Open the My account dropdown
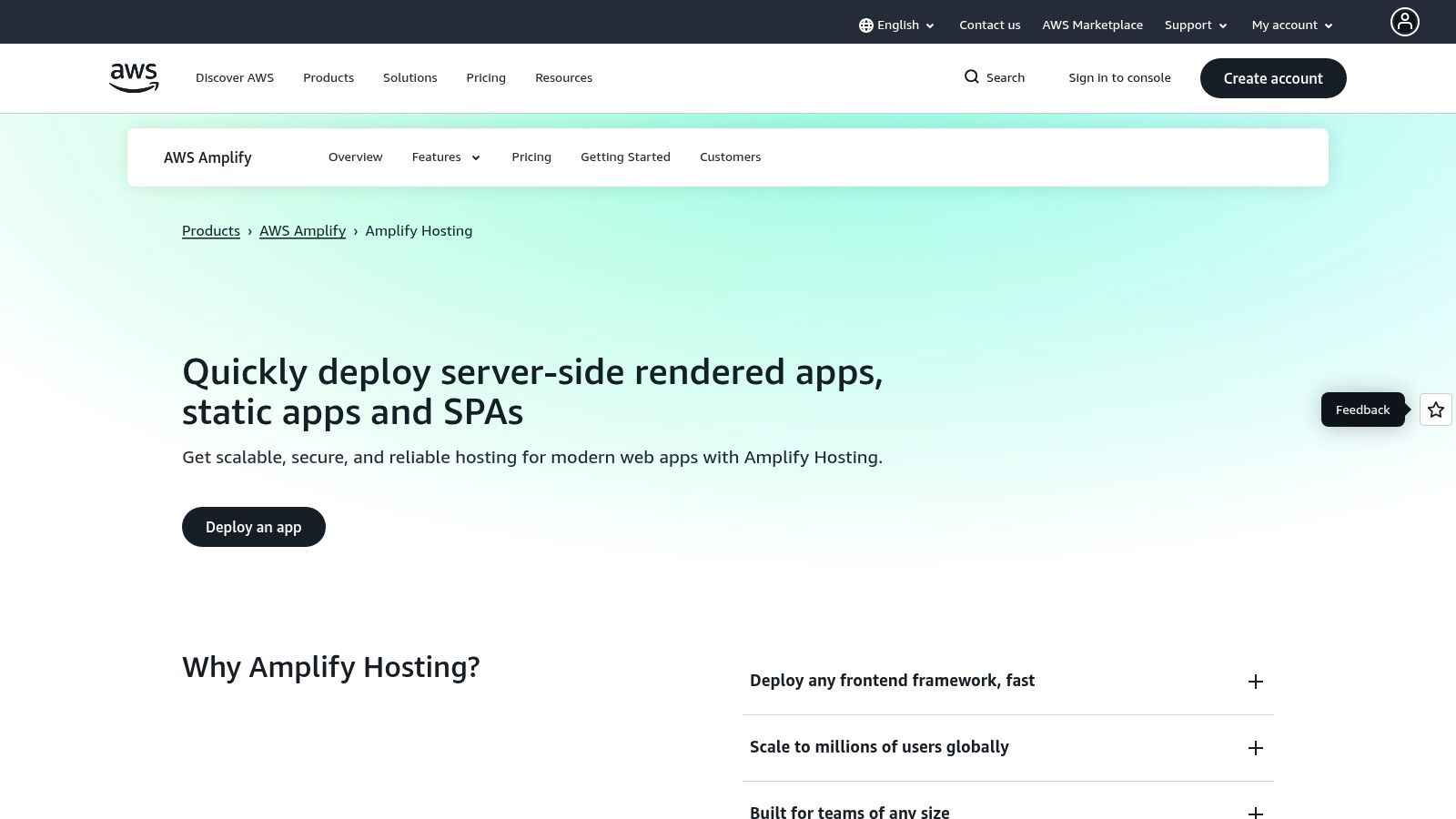 pyautogui.click(x=1291, y=25)
